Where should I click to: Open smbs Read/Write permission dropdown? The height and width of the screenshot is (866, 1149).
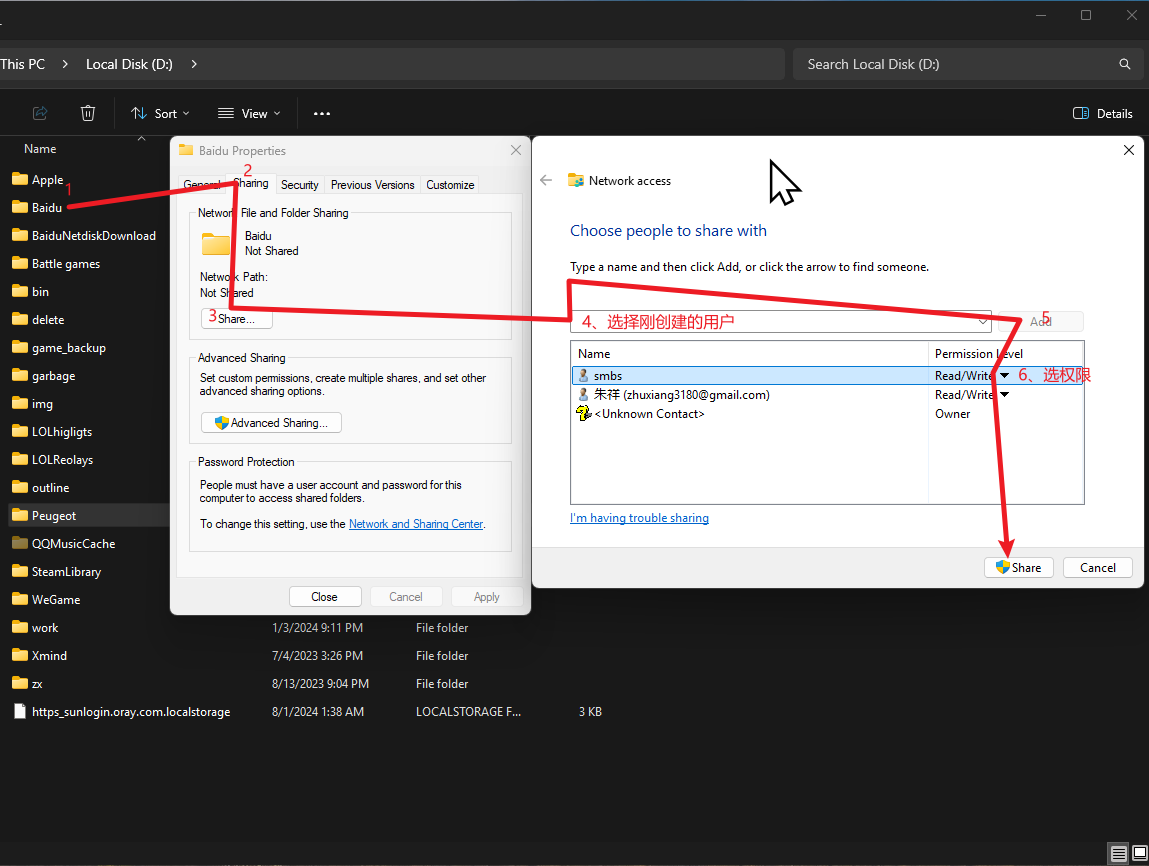[1004, 376]
